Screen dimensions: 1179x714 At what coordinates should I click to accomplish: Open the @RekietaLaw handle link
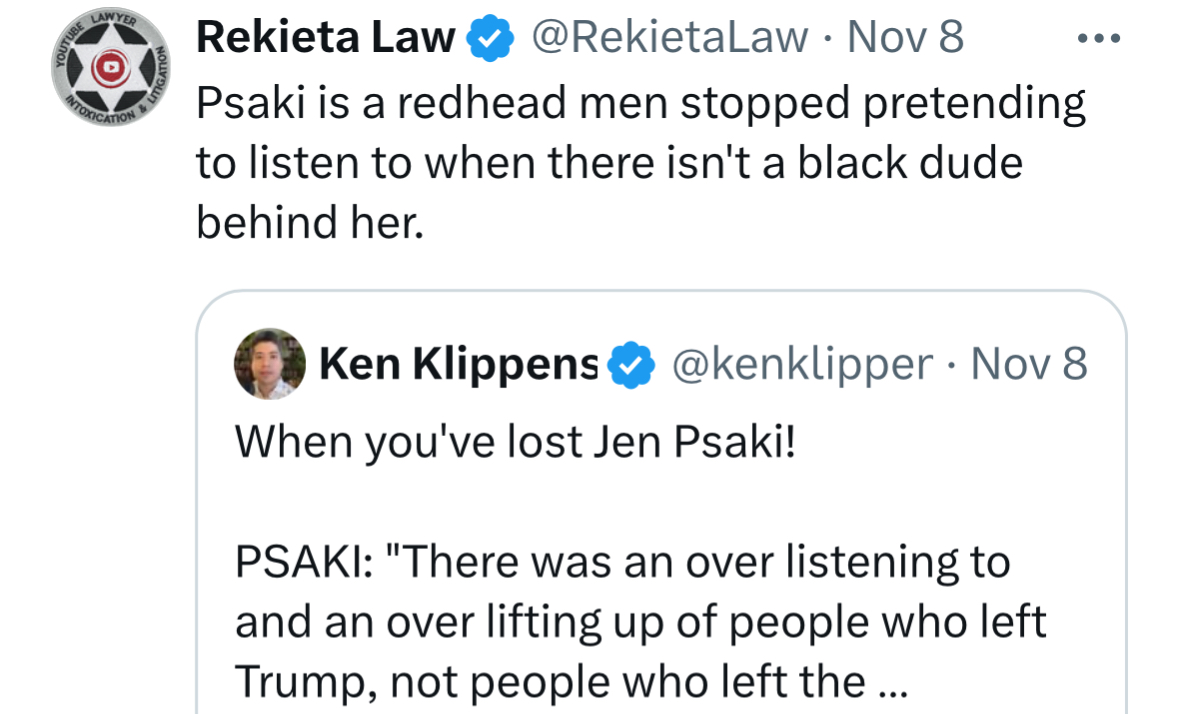point(670,38)
